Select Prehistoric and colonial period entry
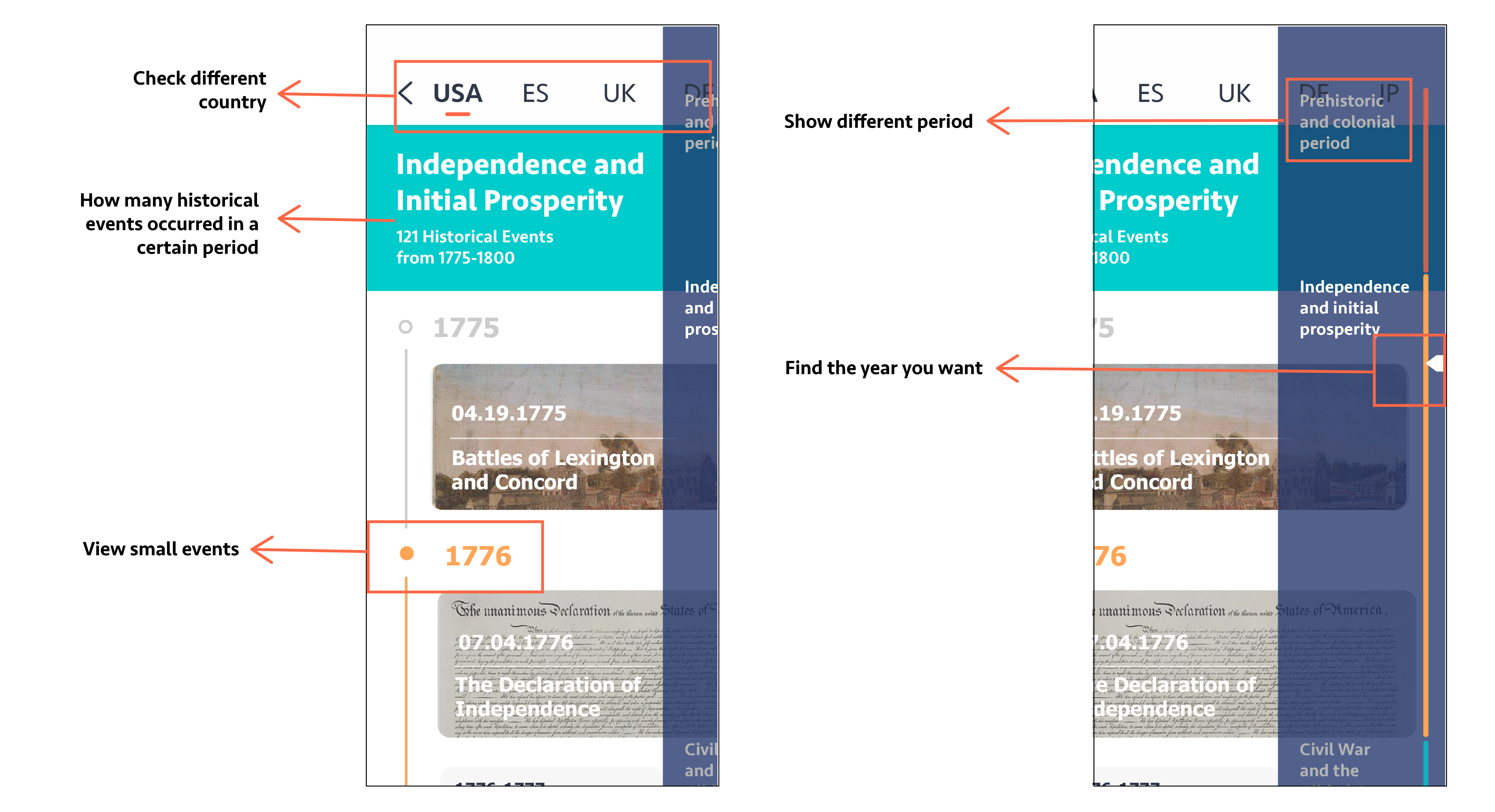 1346,122
